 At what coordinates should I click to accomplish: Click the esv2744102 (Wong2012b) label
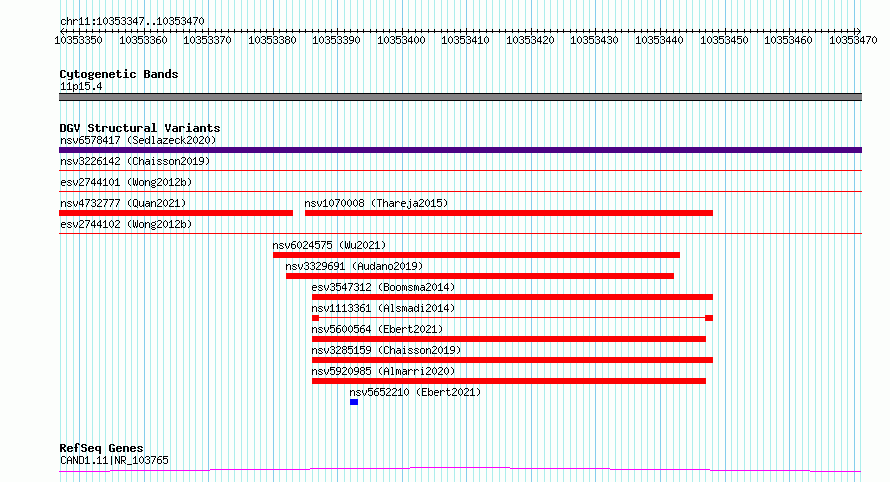pyautogui.click(x=126, y=224)
